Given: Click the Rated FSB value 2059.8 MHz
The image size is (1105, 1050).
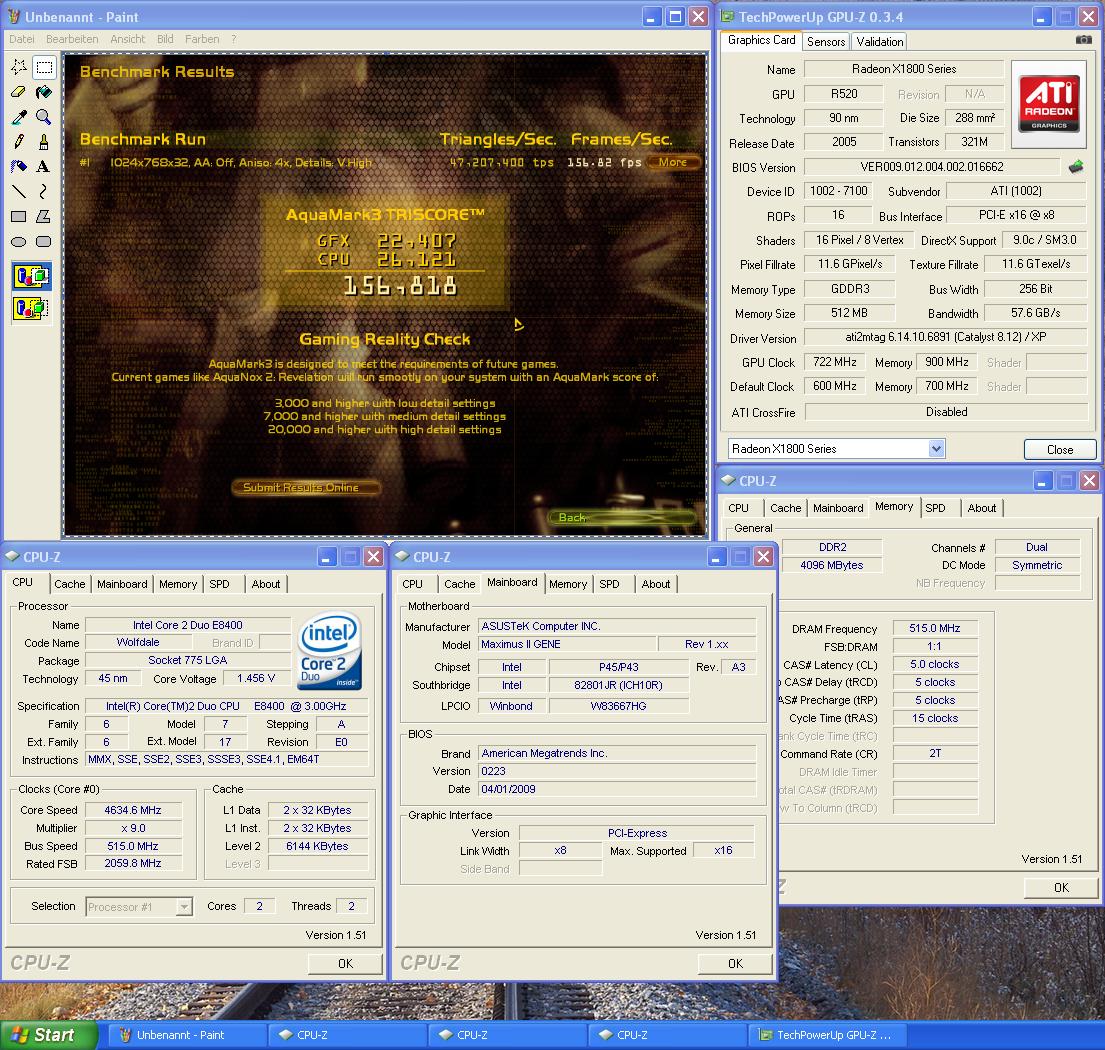Looking at the screenshot, I should [x=133, y=863].
